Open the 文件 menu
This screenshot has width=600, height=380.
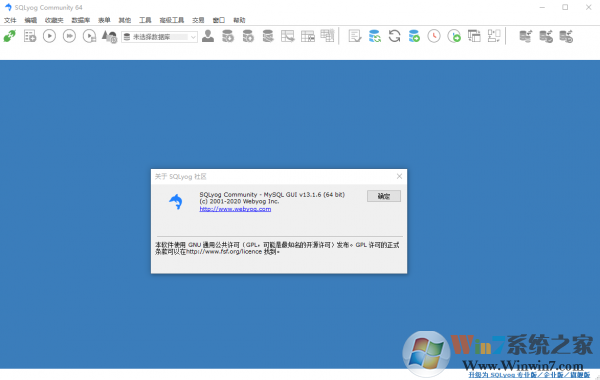tap(10, 20)
